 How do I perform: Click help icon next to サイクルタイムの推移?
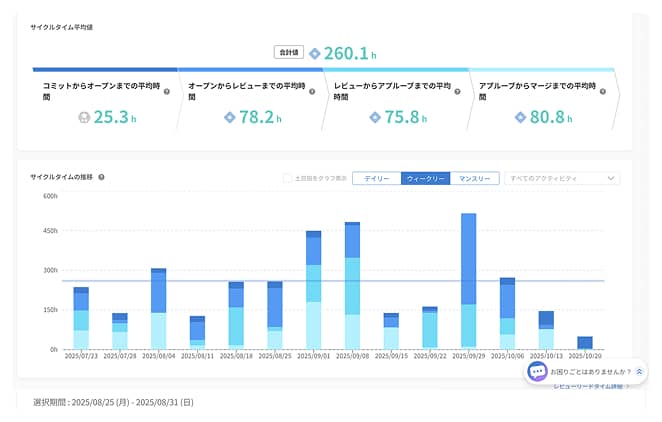click(x=101, y=177)
